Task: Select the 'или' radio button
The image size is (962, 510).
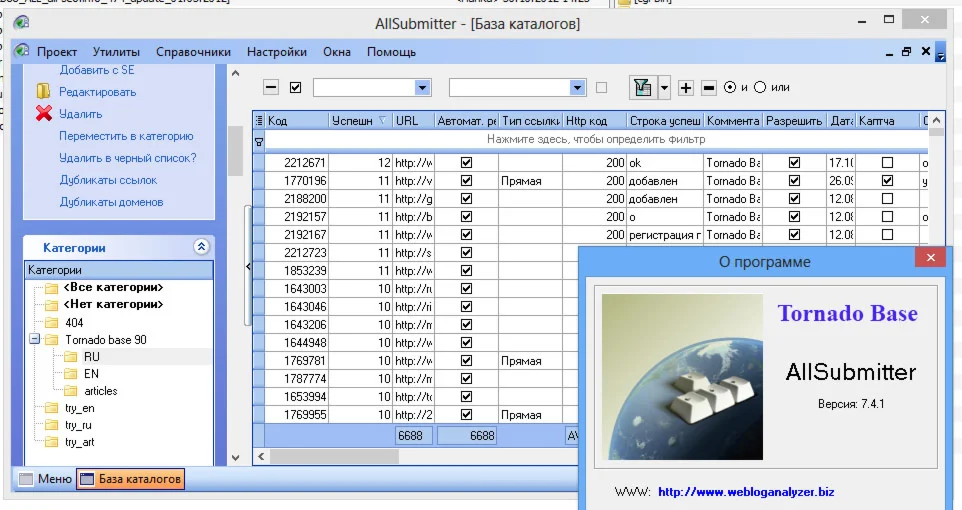Action: tap(760, 88)
